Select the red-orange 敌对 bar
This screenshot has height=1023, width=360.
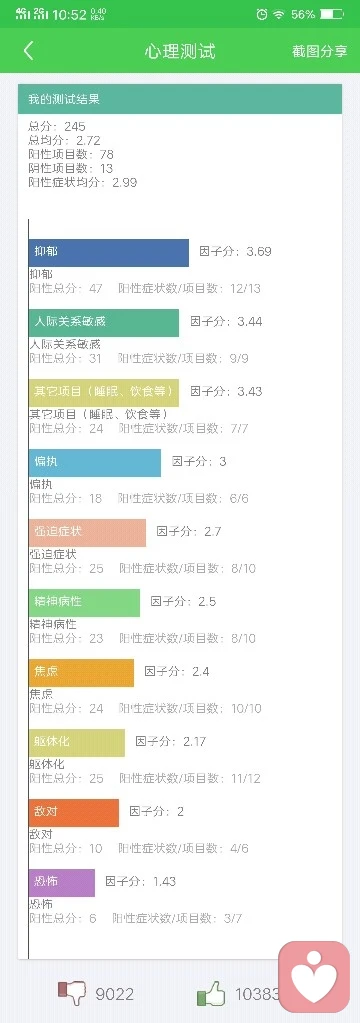click(x=74, y=812)
